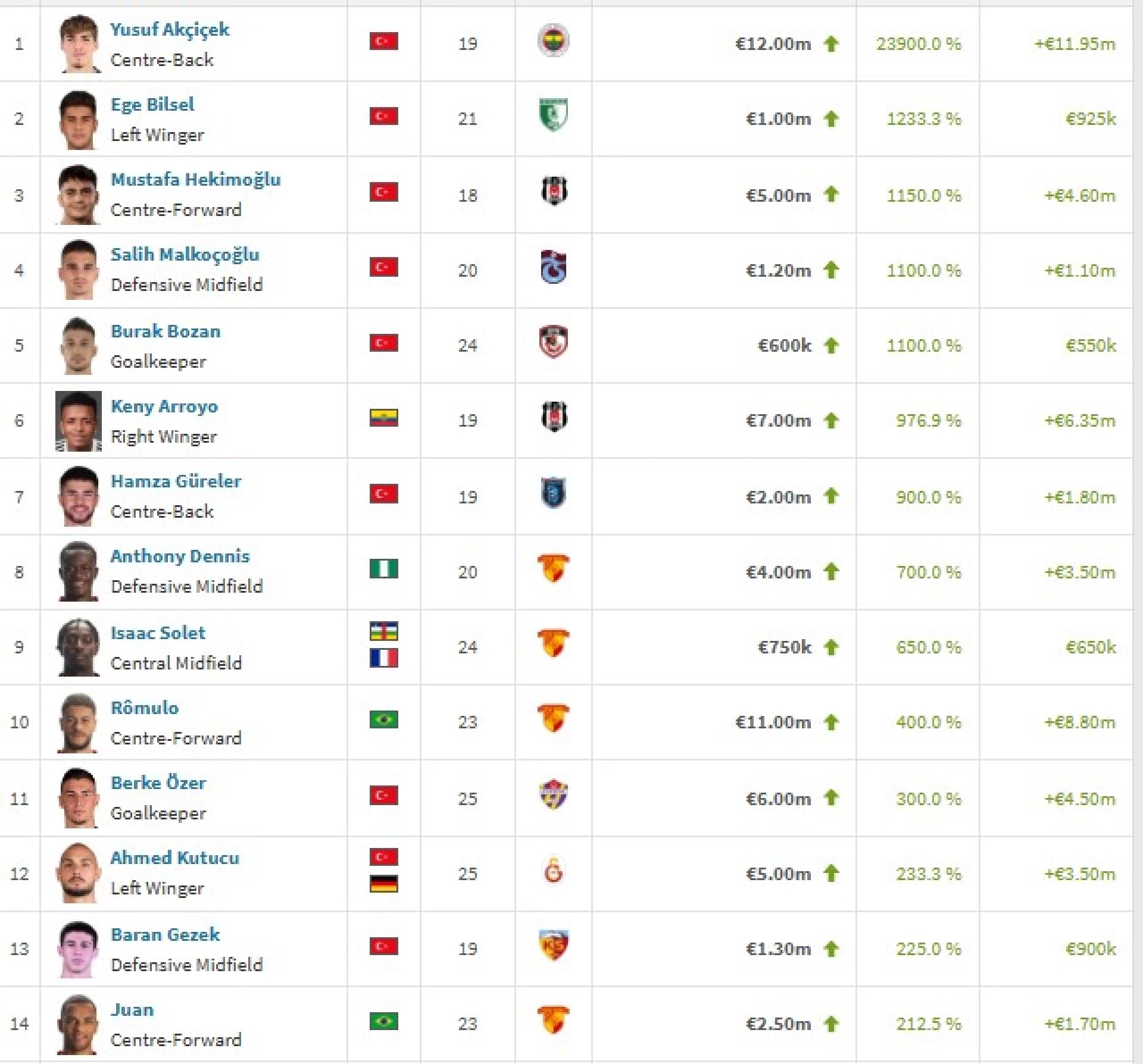Click the Beşiktaş crest for Mustafa Hekimoğlu
The height and width of the screenshot is (1064, 1143).
click(553, 192)
